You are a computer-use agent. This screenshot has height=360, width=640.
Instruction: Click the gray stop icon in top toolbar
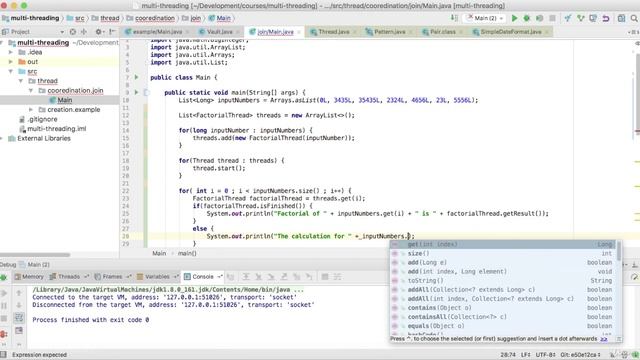[x=552, y=18]
